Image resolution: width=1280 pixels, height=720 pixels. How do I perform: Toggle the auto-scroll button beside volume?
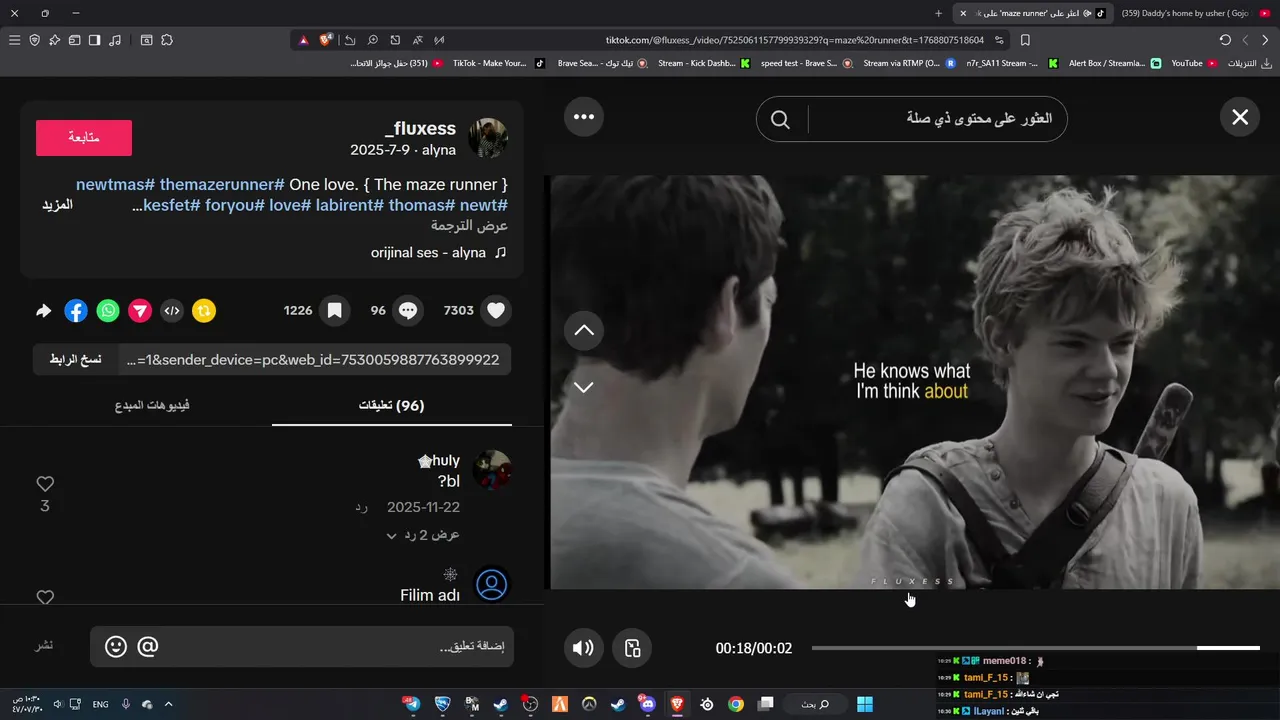click(632, 648)
